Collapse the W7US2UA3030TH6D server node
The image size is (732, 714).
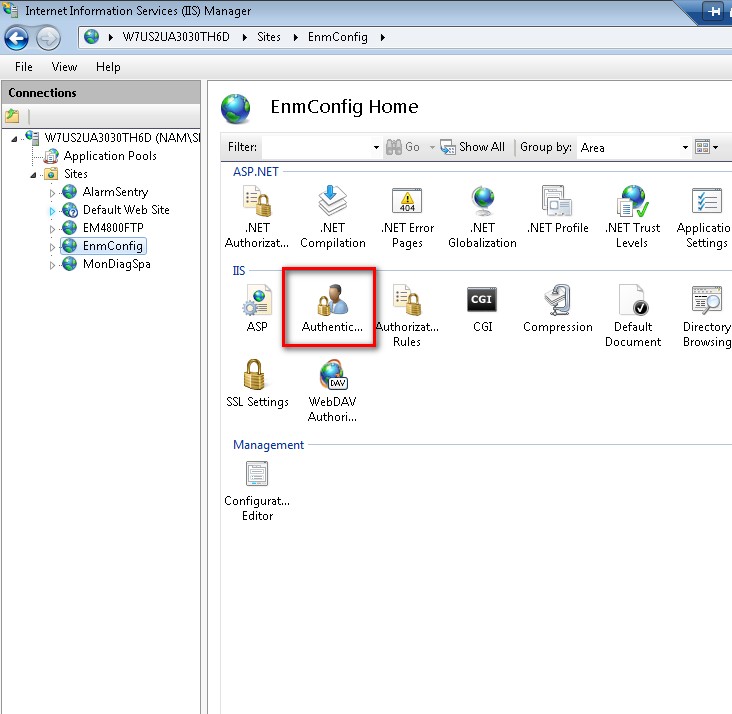click(14, 139)
